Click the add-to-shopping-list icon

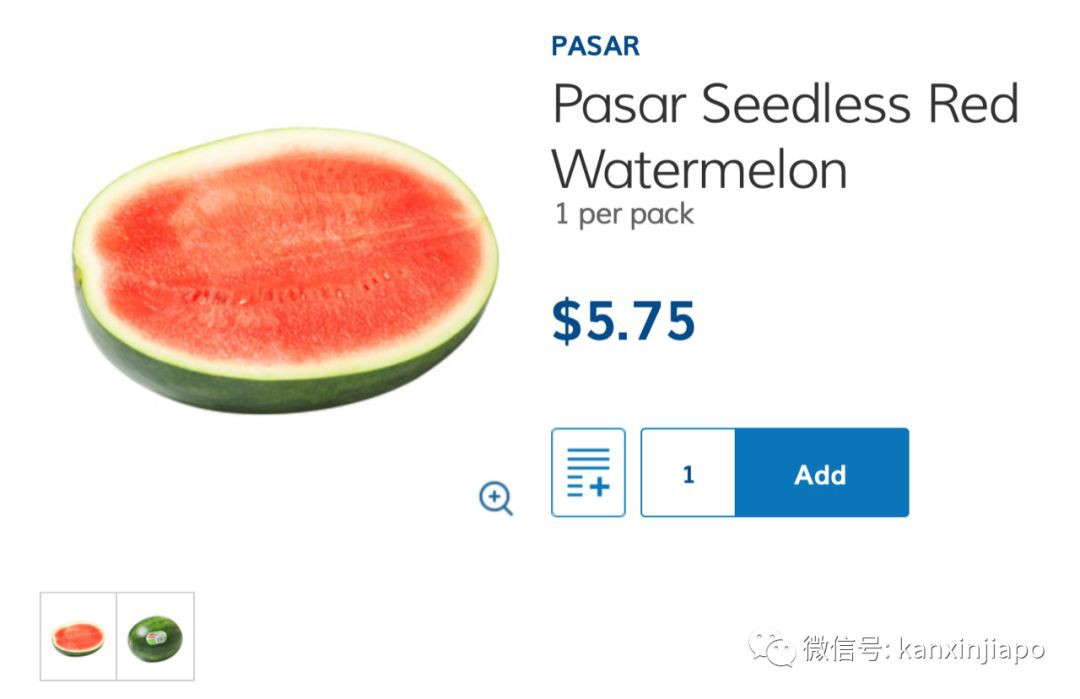pos(588,473)
